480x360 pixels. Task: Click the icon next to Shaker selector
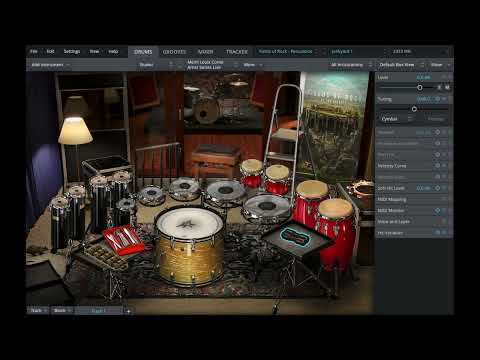pyautogui.click(x=180, y=65)
